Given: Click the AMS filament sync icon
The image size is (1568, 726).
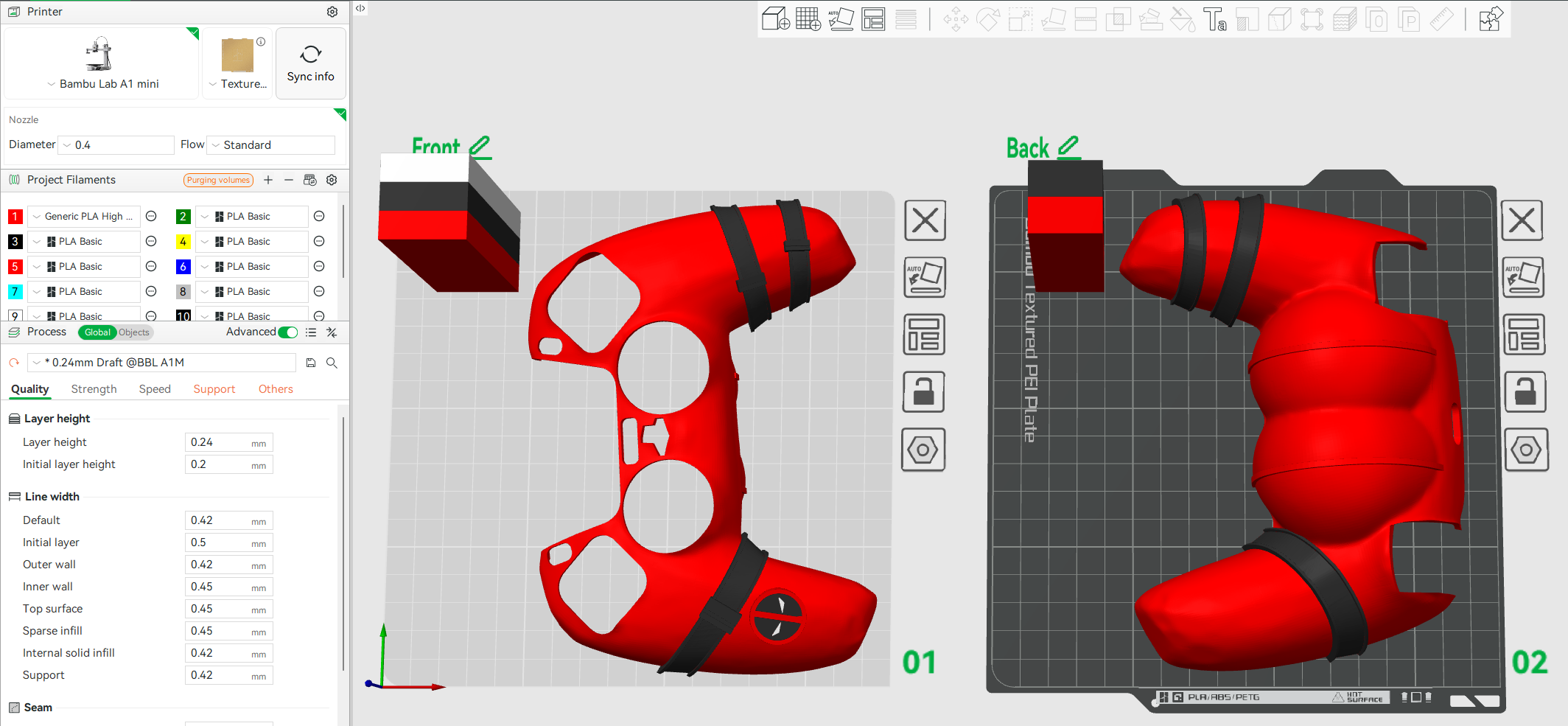Looking at the screenshot, I should [x=310, y=180].
